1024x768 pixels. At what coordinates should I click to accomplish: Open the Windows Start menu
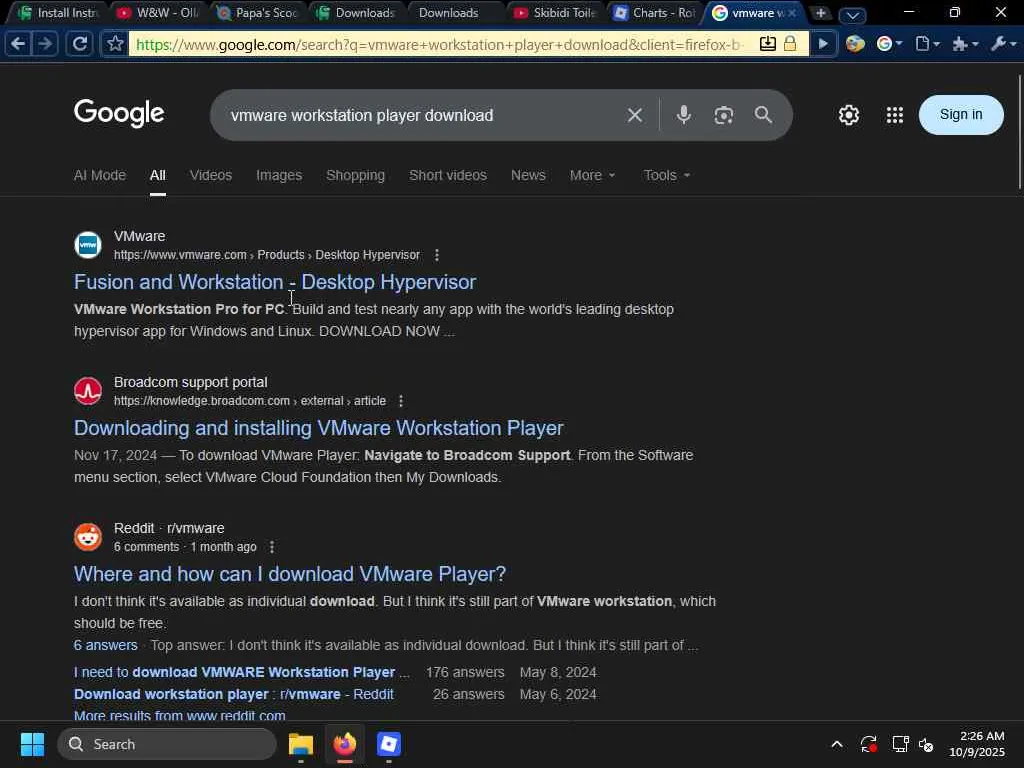(32, 744)
